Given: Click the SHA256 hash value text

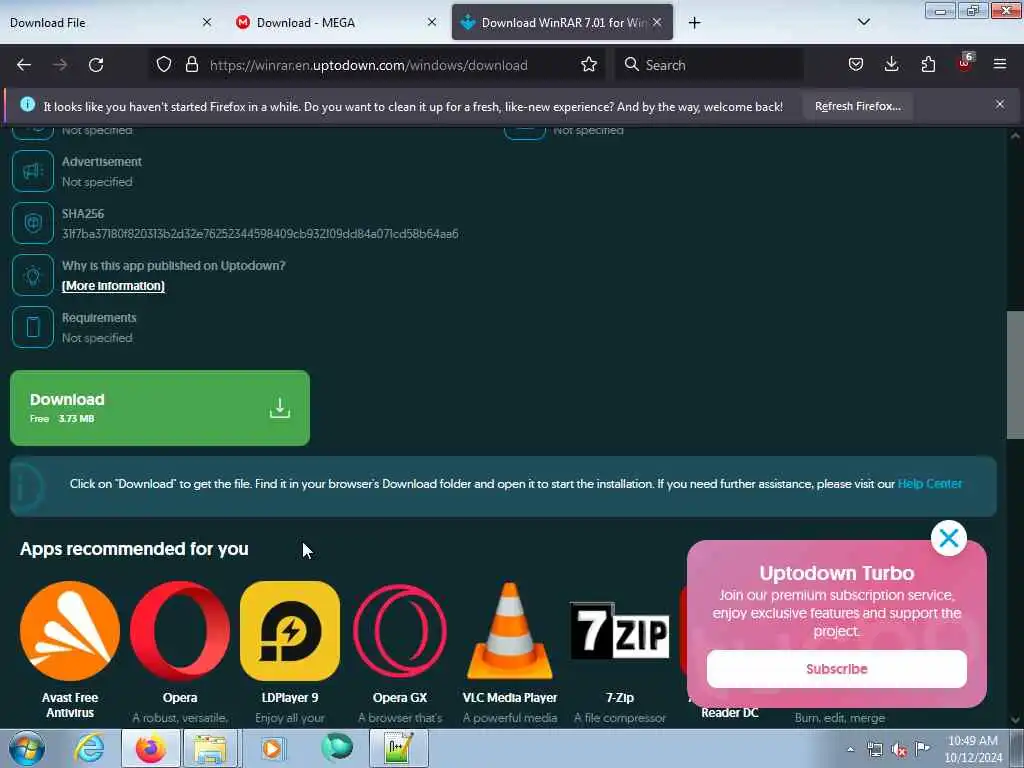Looking at the screenshot, I should coord(260,234).
